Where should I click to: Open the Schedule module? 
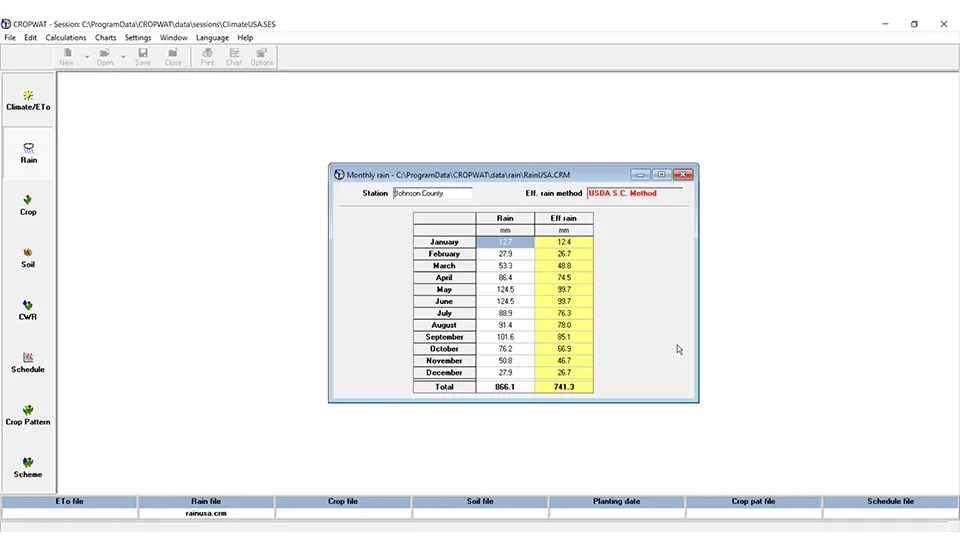(28, 362)
